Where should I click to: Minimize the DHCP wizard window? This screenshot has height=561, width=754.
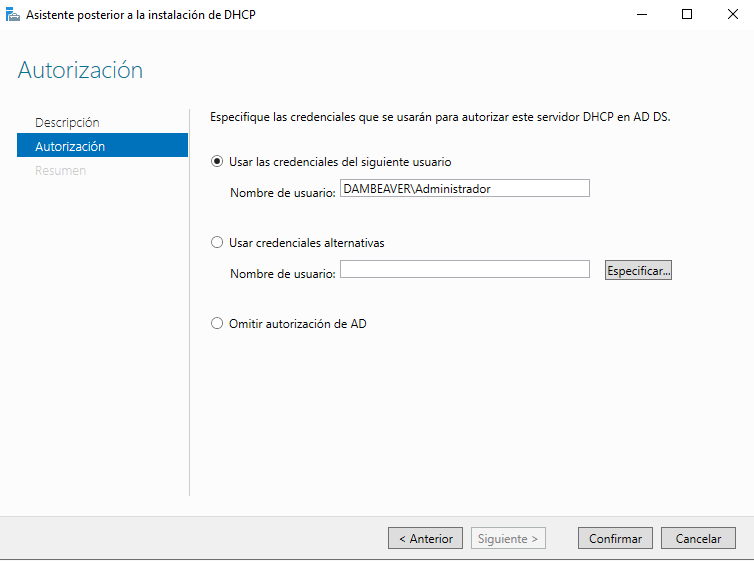(x=642, y=14)
